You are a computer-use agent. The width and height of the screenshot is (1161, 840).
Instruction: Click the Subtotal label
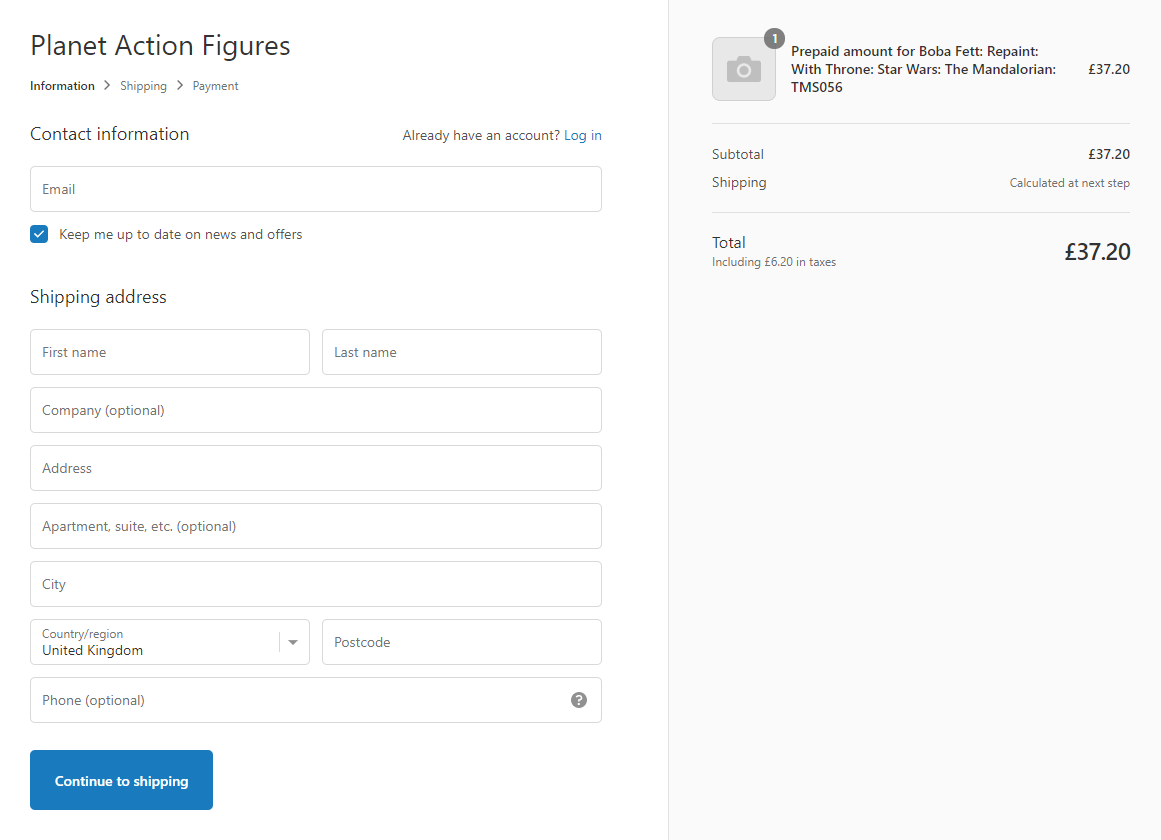(737, 154)
